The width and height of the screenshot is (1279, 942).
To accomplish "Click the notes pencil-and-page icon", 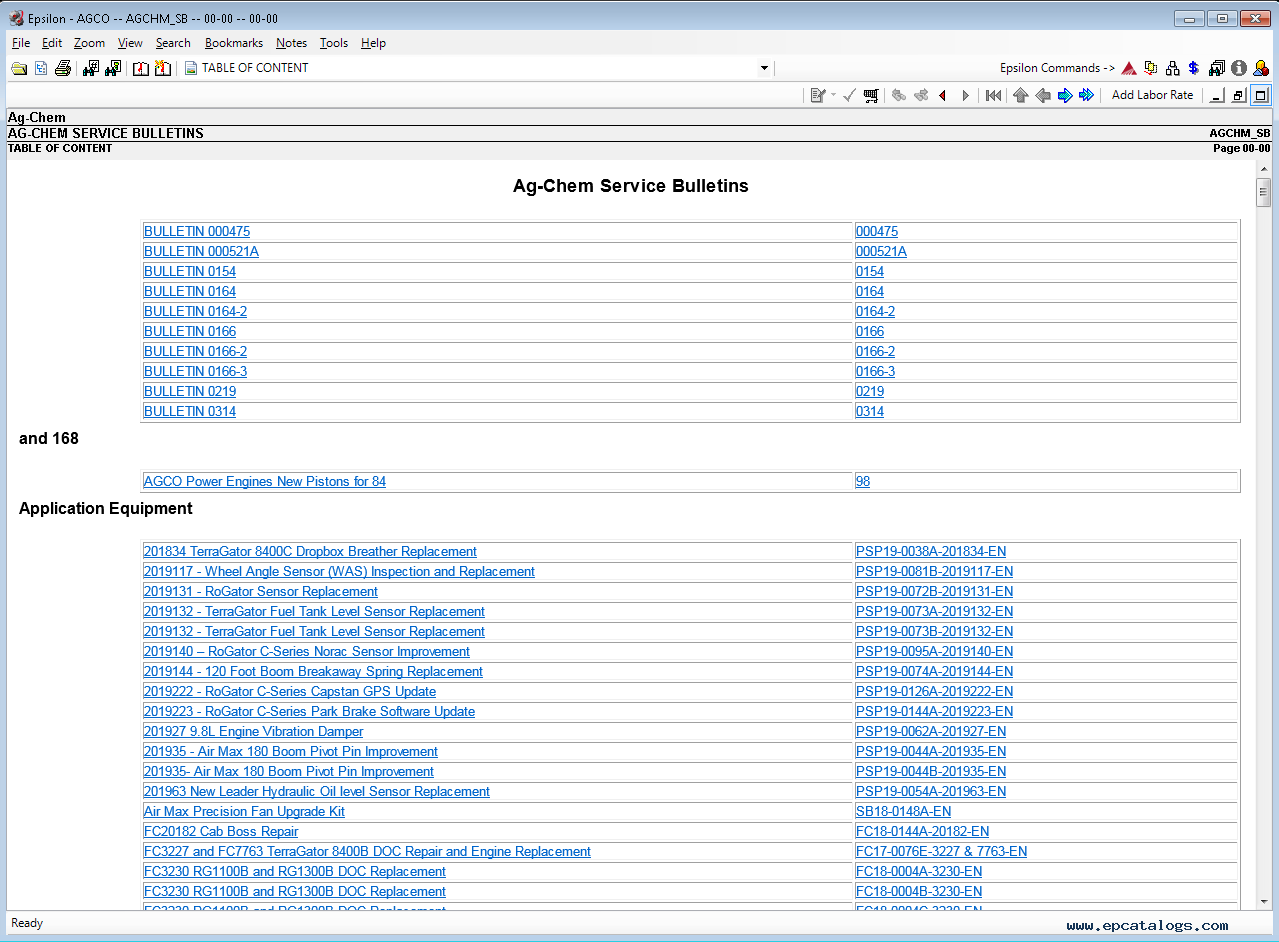I will [817, 95].
